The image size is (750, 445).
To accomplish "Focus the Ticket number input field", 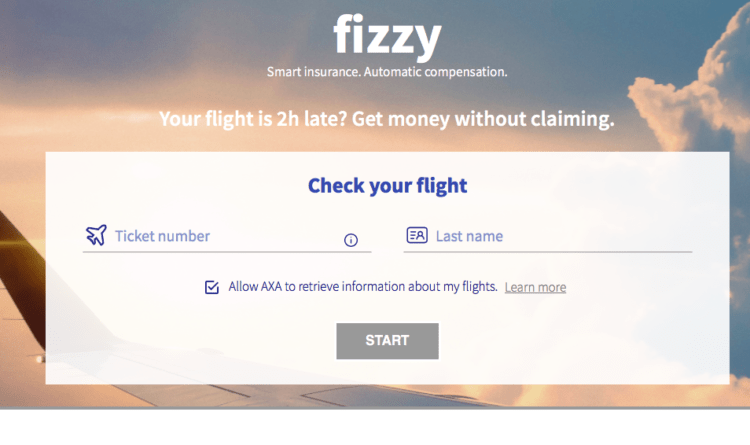I will tap(220, 237).
